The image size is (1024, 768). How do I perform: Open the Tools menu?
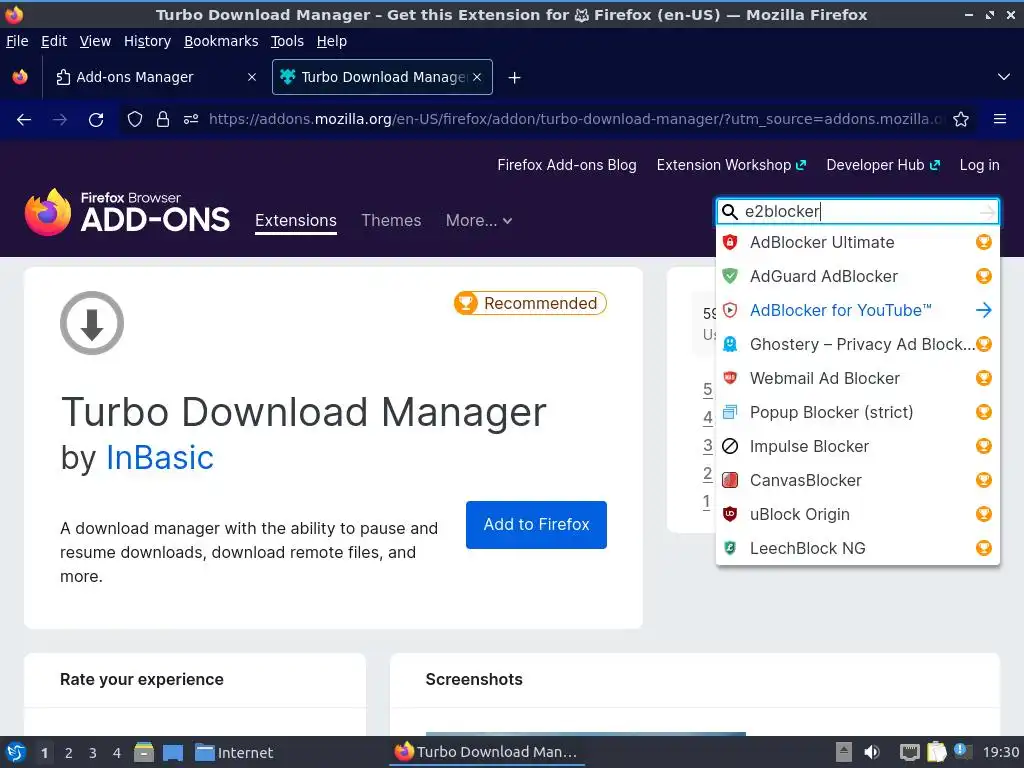pos(287,41)
